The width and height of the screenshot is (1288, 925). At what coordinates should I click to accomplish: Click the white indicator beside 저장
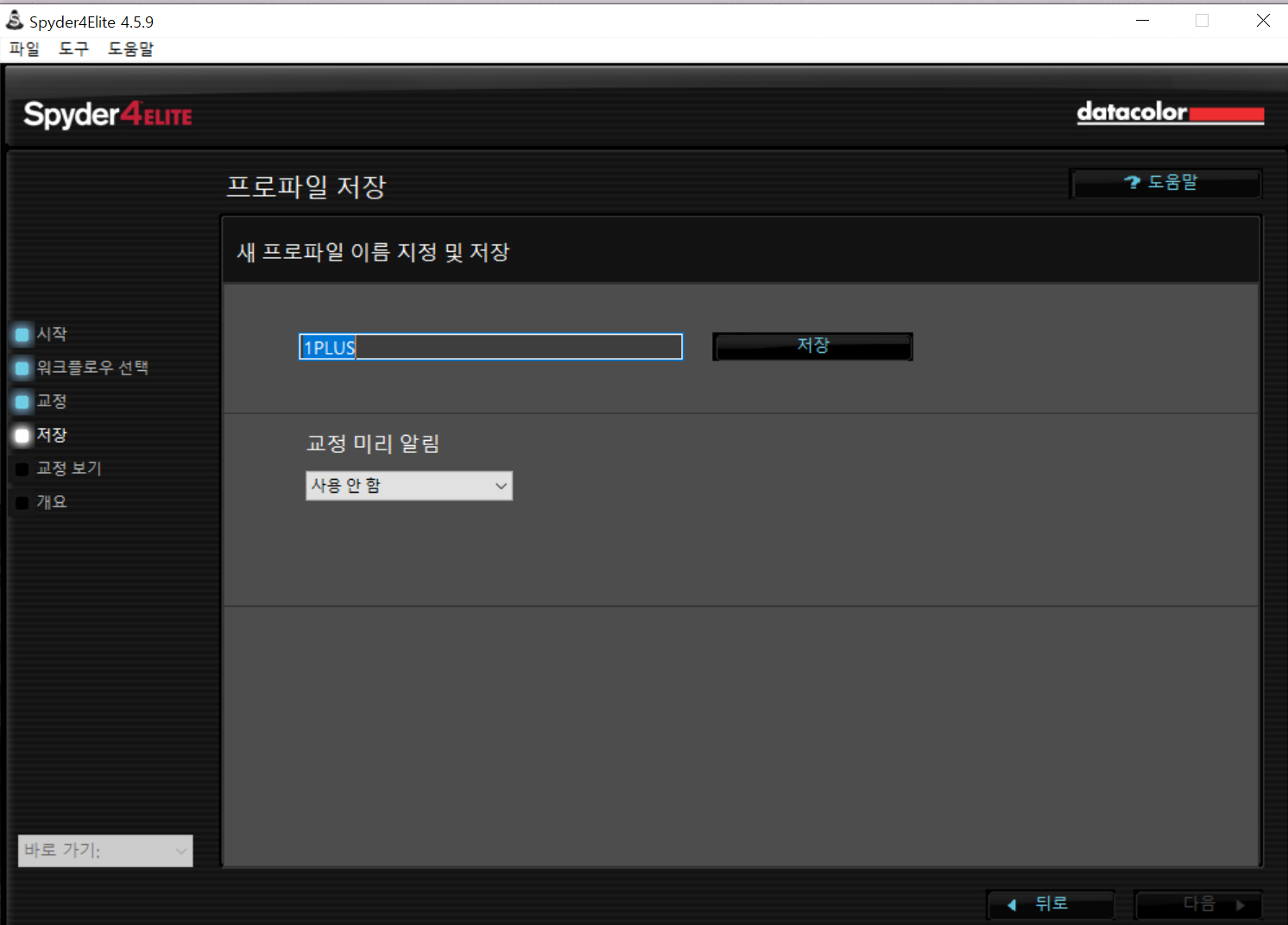click(22, 436)
